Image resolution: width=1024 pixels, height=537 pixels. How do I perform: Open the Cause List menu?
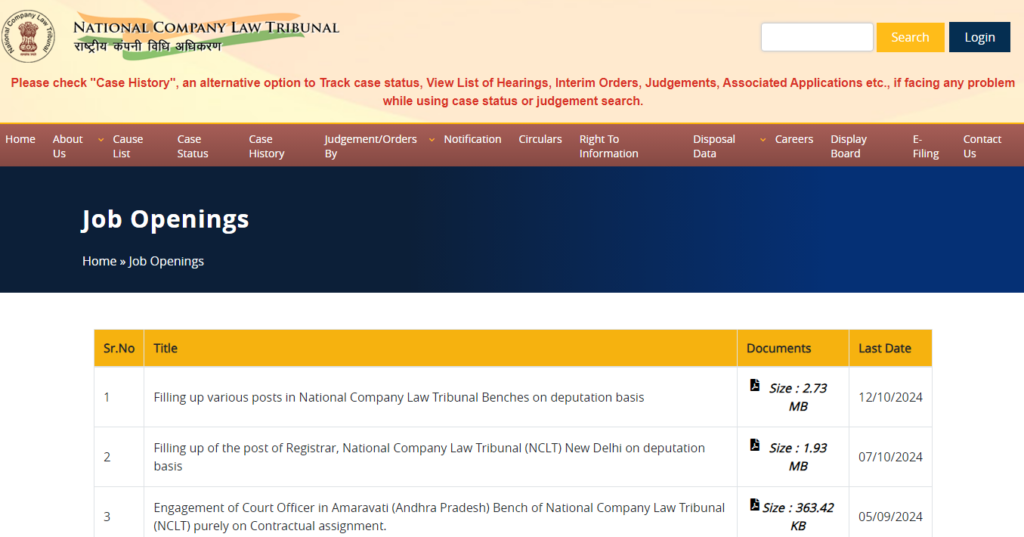click(127, 146)
